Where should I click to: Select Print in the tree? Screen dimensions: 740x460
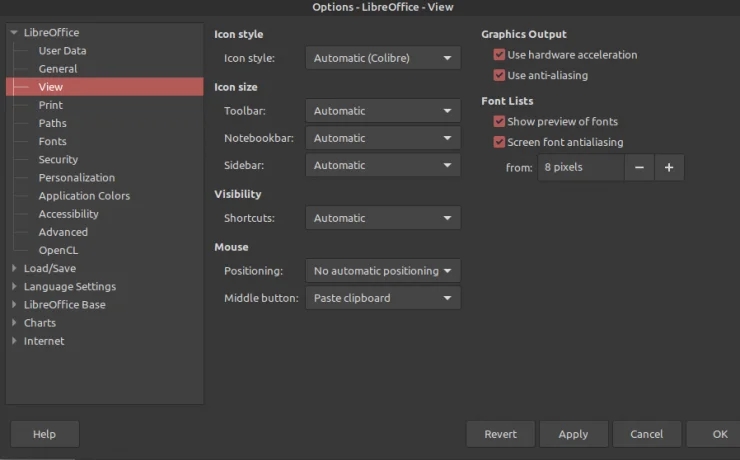(50, 105)
